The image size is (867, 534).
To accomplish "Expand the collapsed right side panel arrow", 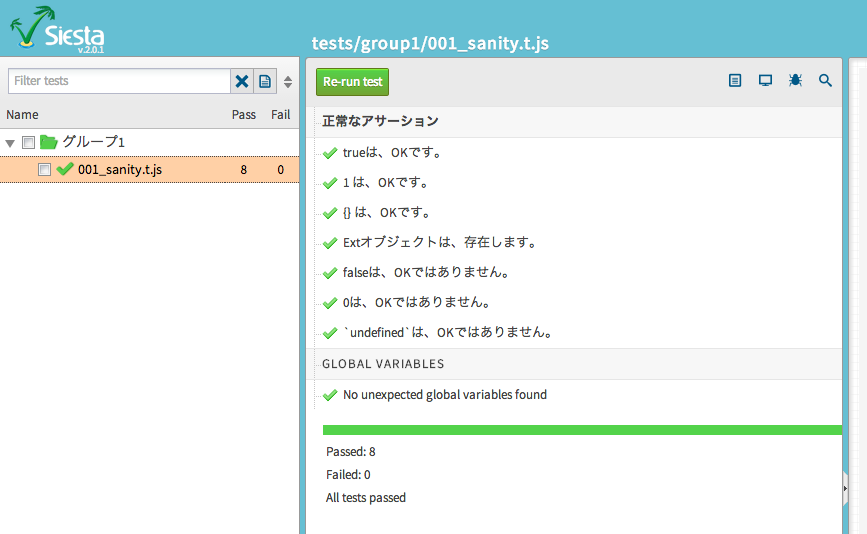I will pyautogui.click(x=845, y=489).
